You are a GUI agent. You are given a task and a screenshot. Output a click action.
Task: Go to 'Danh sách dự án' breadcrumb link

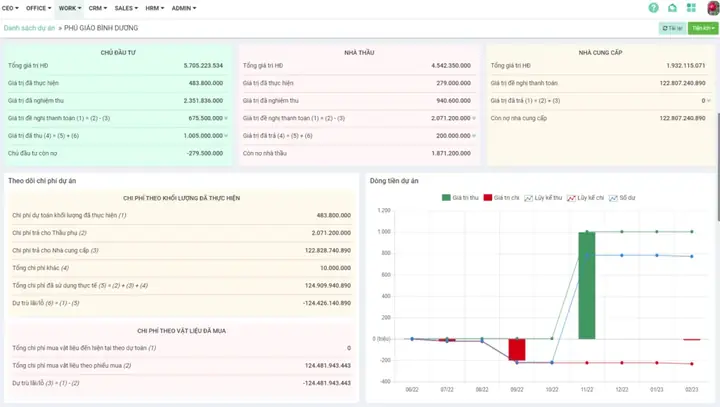pyautogui.click(x=29, y=28)
